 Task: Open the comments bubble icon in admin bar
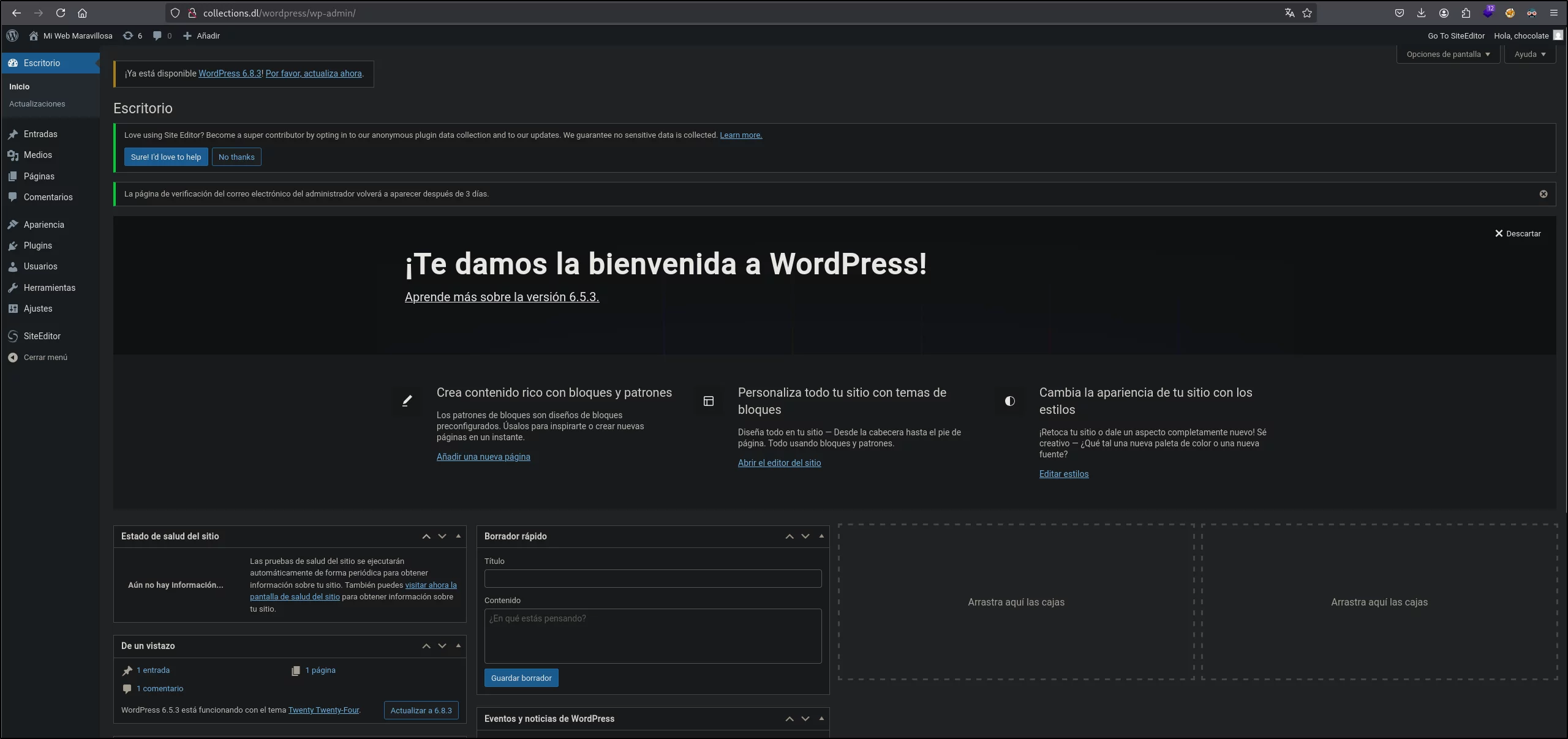click(x=162, y=36)
